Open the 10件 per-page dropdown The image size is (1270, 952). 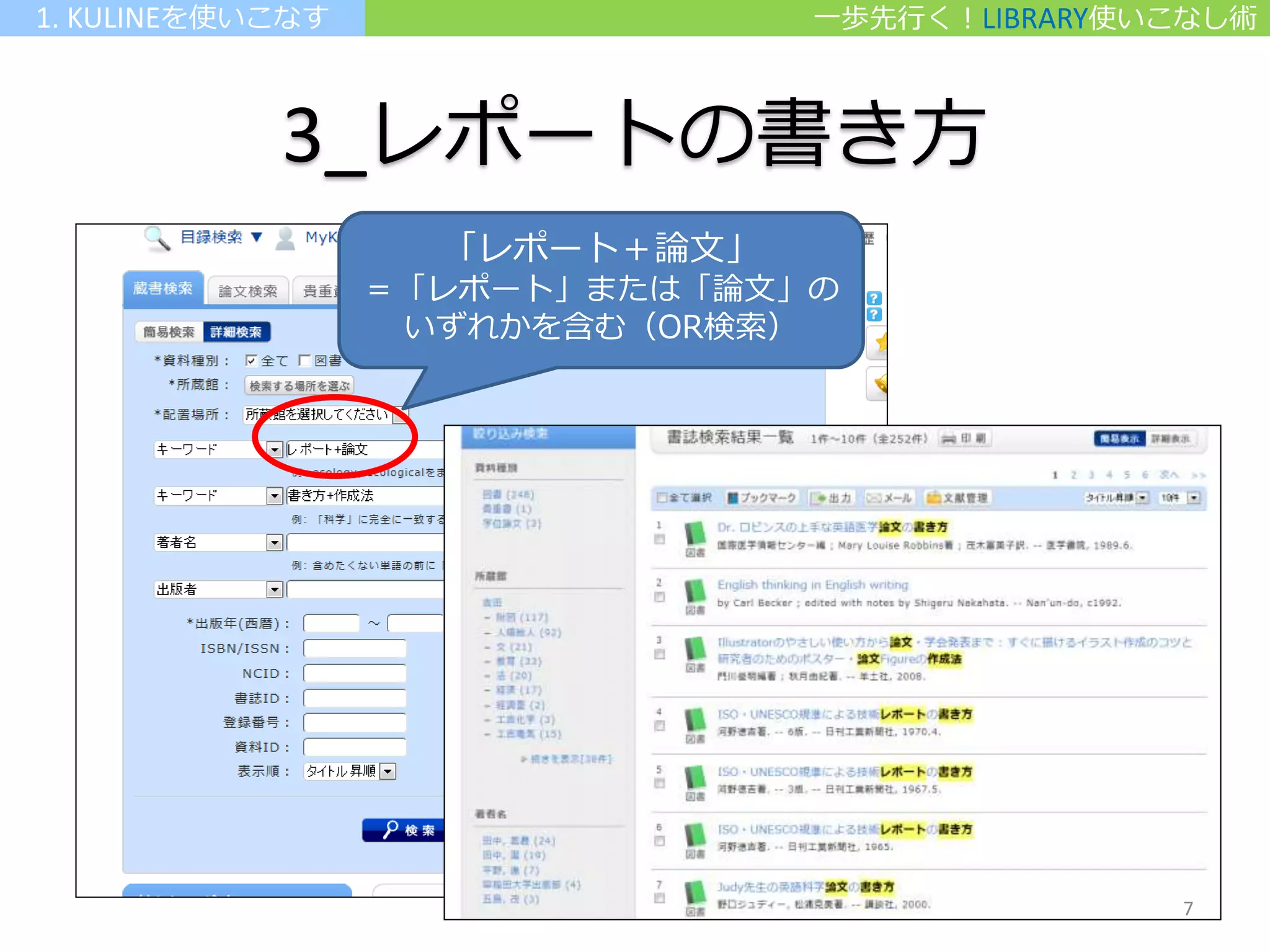click(1194, 498)
